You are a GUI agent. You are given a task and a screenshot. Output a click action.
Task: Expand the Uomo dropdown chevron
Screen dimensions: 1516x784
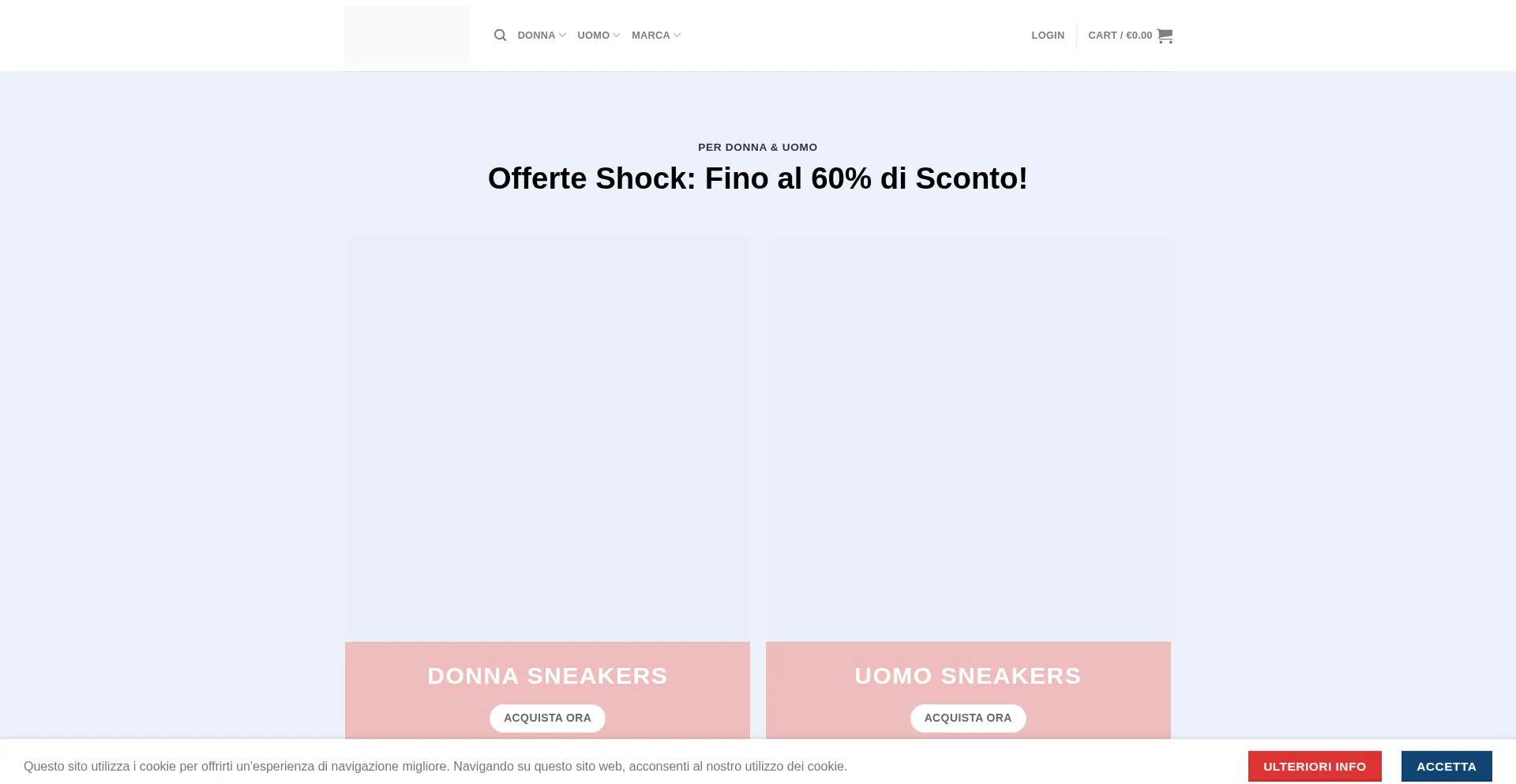tap(617, 36)
